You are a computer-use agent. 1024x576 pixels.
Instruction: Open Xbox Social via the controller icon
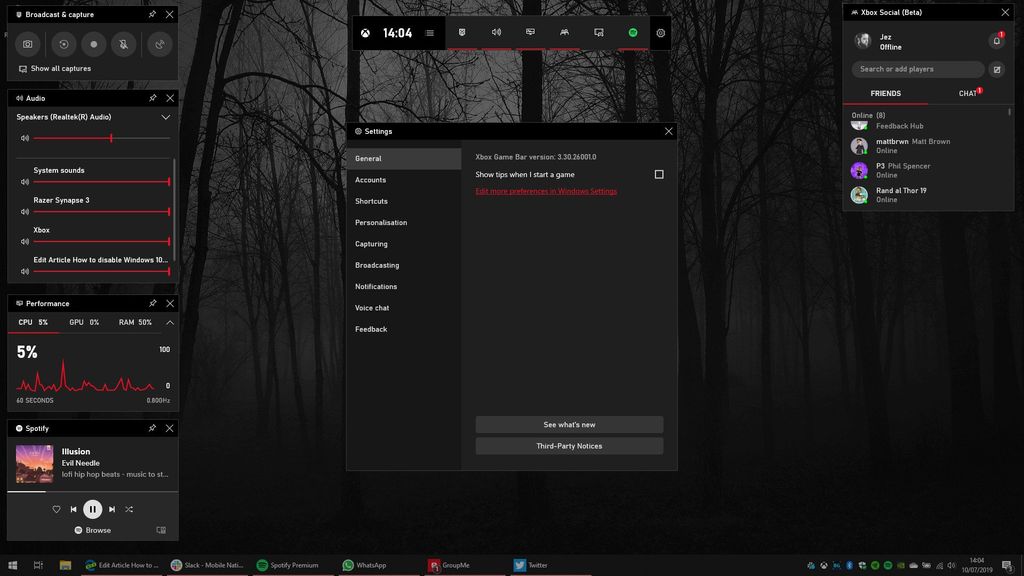564,32
